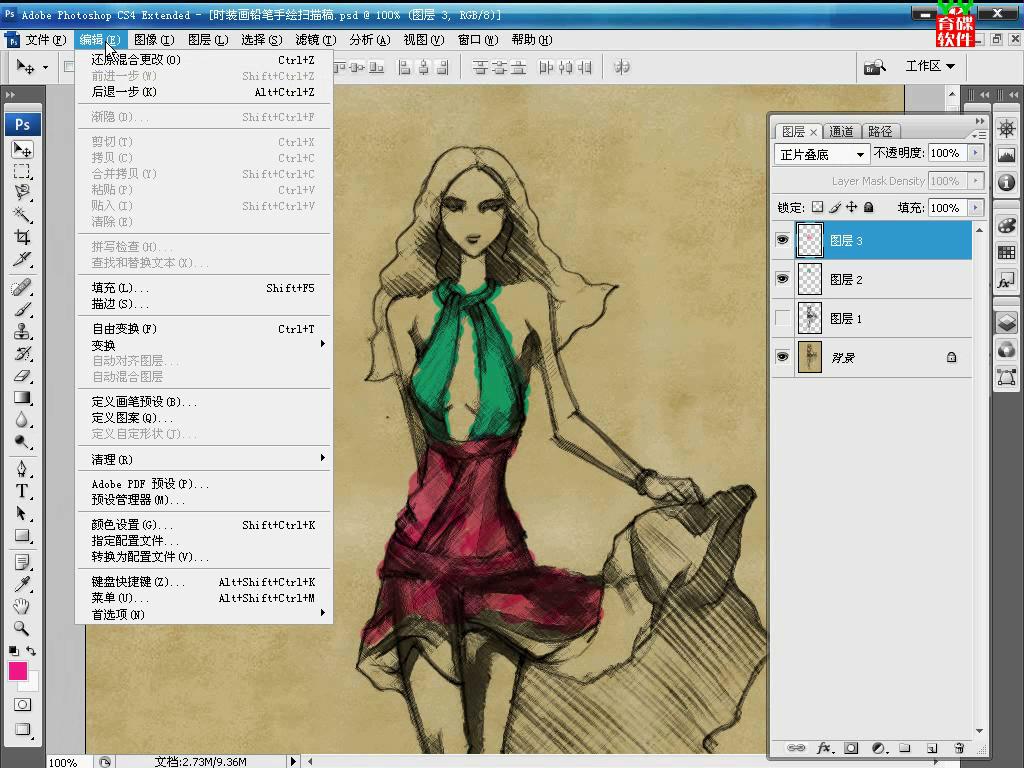Select the Crop tool
This screenshot has height=768, width=1024.
point(22,236)
